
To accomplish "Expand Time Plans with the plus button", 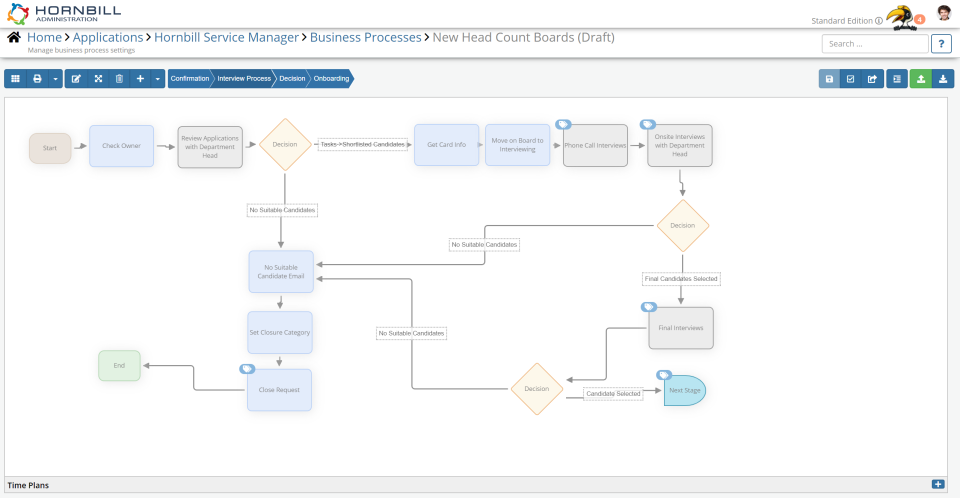I will pos(938,485).
